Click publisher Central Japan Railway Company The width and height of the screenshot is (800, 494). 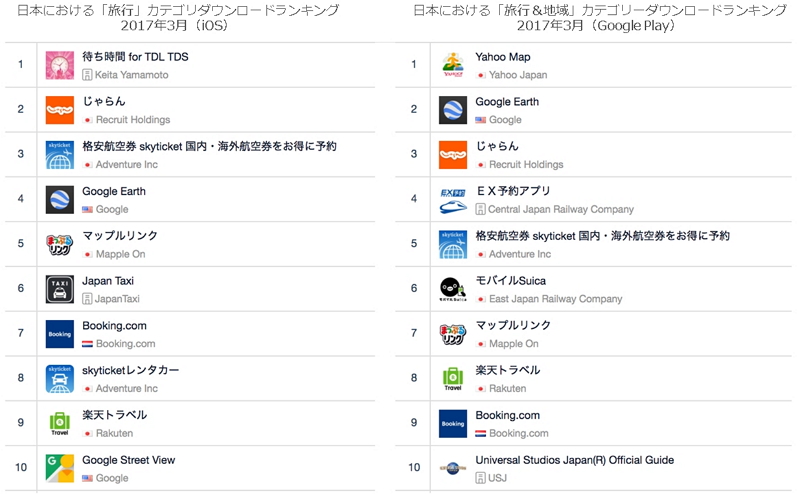tap(561, 209)
